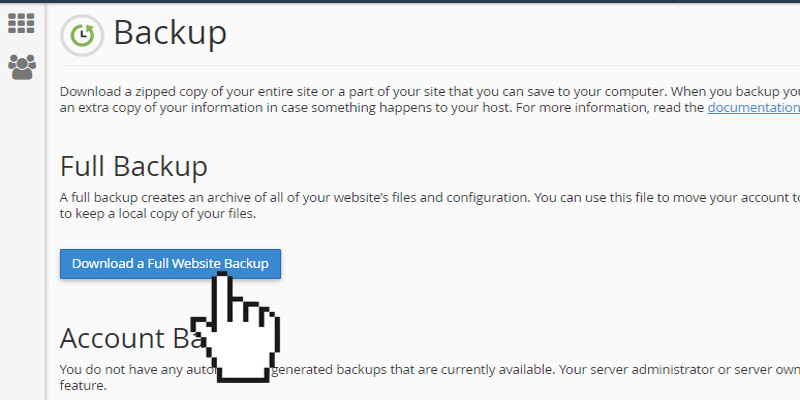Open the apps grid icon in sidebar
This screenshot has width=800, height=400.
21,23
